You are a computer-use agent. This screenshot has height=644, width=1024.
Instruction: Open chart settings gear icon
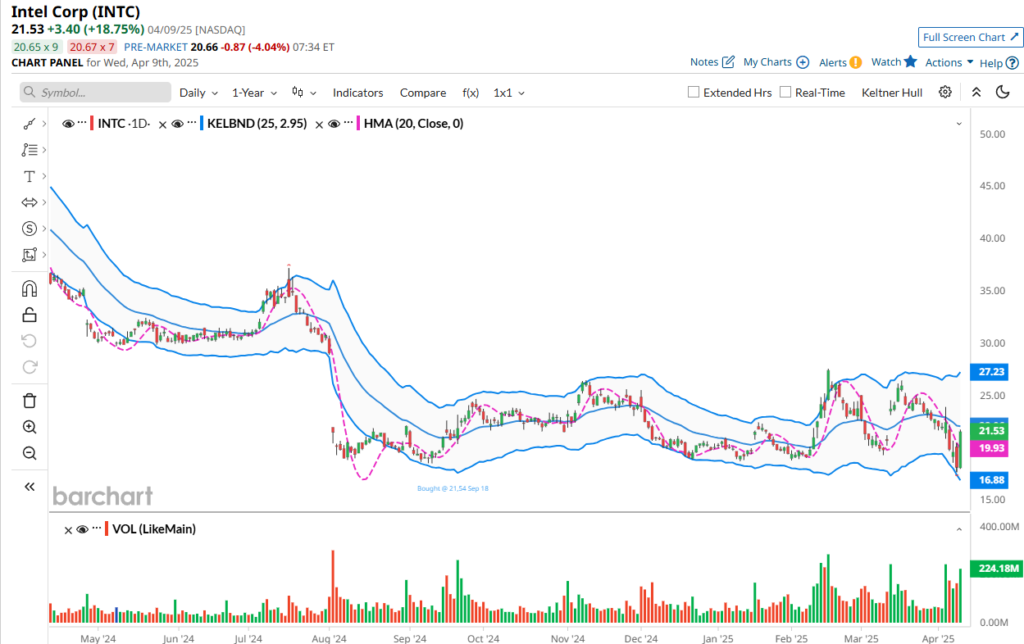pyautogui.click(x=945, y=92)
